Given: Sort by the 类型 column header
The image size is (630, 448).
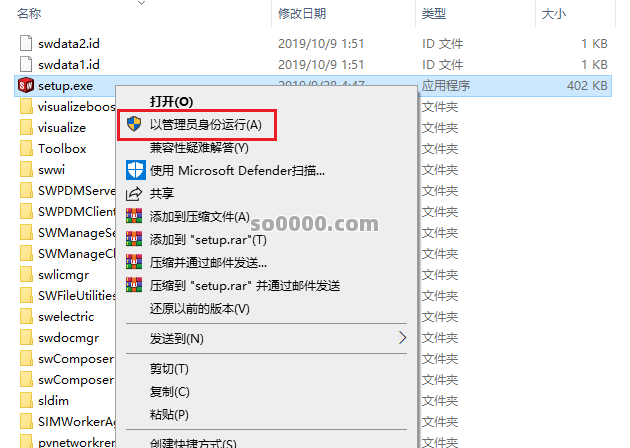Looking at the screenshot, I should point(434,14).
